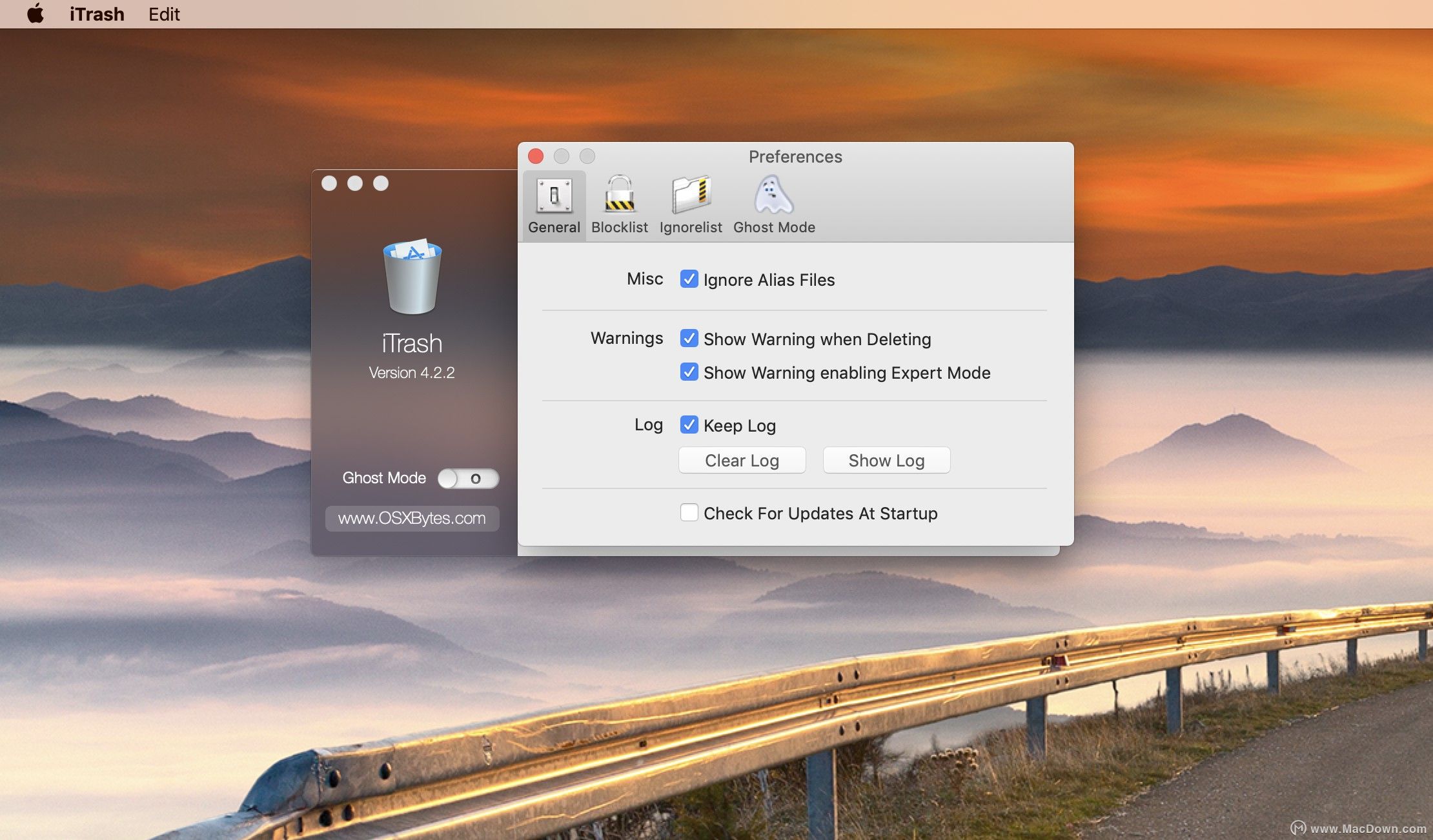Click the gray minimize button in Preferences
This screenshot has height=840, width=1433.
[x=562, y=156]
